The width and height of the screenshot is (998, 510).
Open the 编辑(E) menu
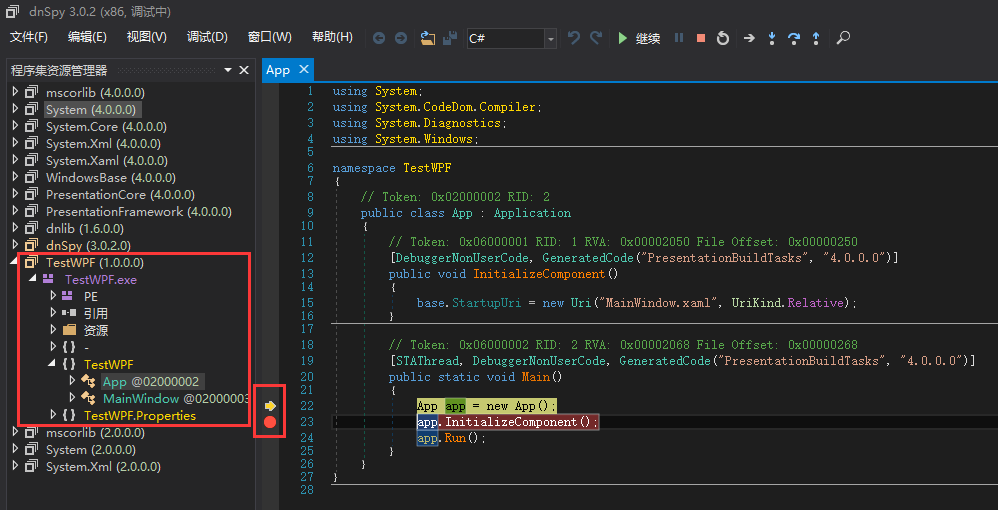tap(87, 37)
